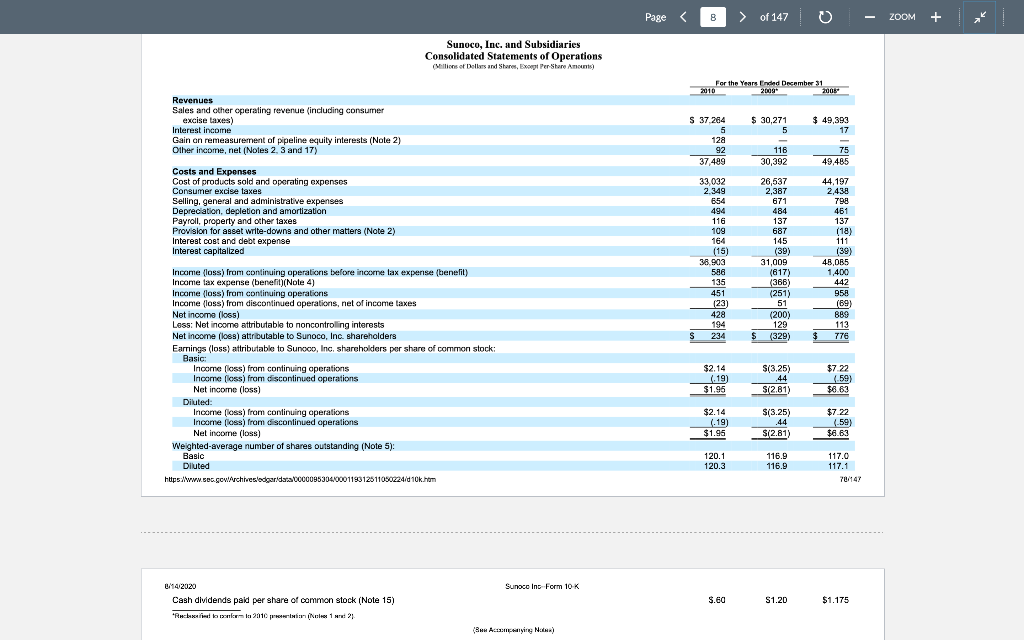Image resolution: width=1024 pixels, height=640 pixels.
Task: Click the 37,489 total revenues value
Action: (x=712, y=161)
